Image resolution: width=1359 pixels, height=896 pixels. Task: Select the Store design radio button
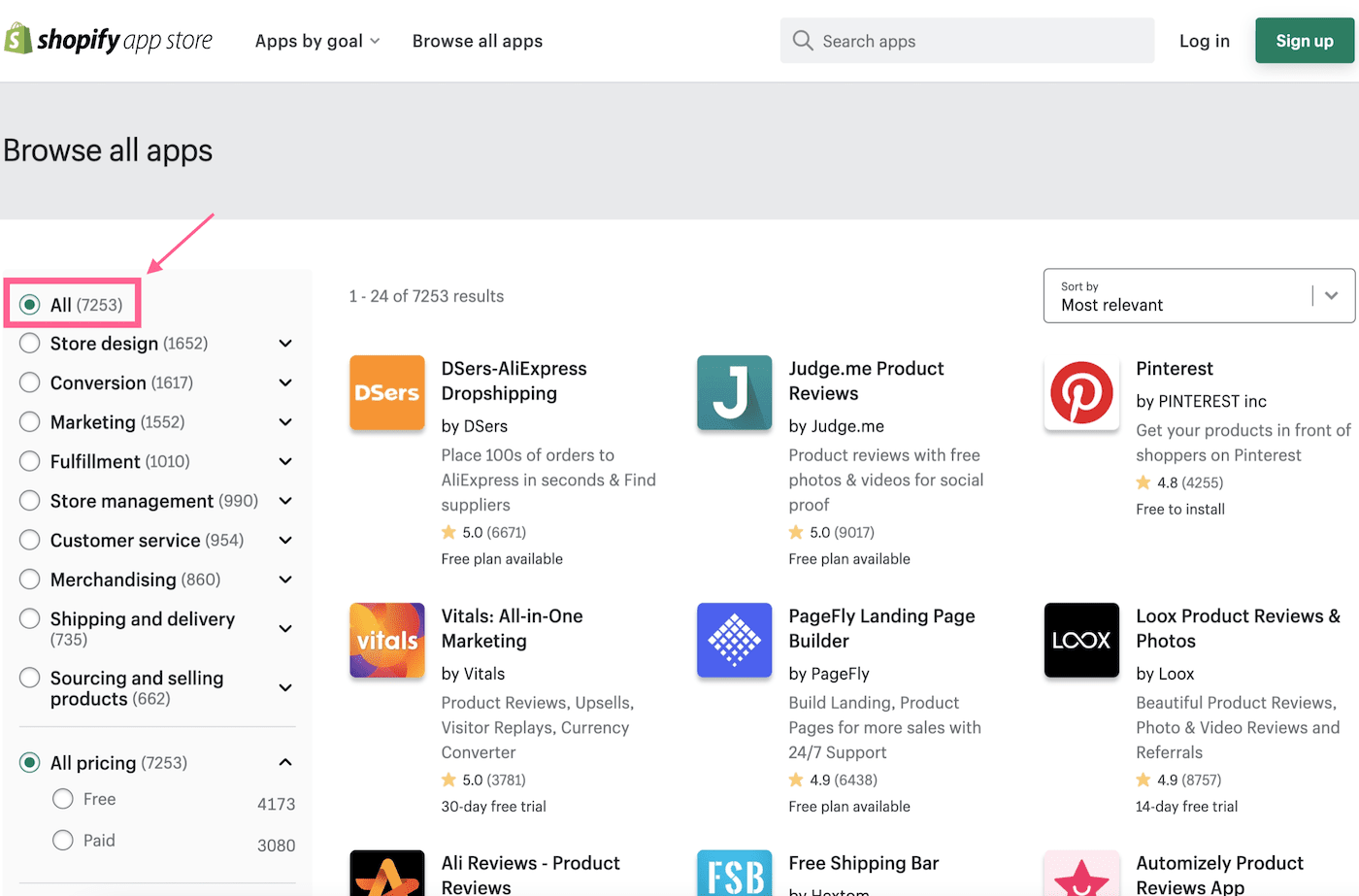pos(30,344)
